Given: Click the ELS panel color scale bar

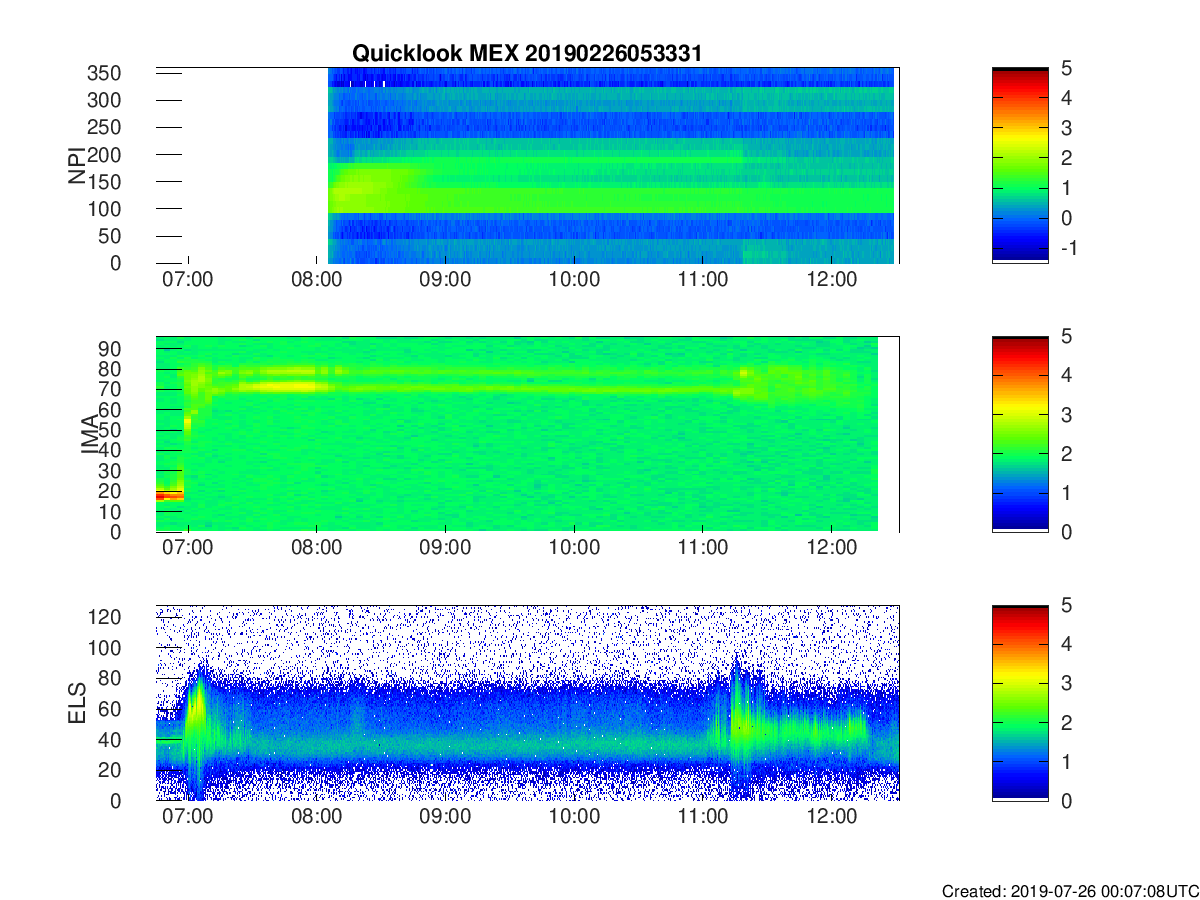Looking at the screenshot, I should 1020,703.
